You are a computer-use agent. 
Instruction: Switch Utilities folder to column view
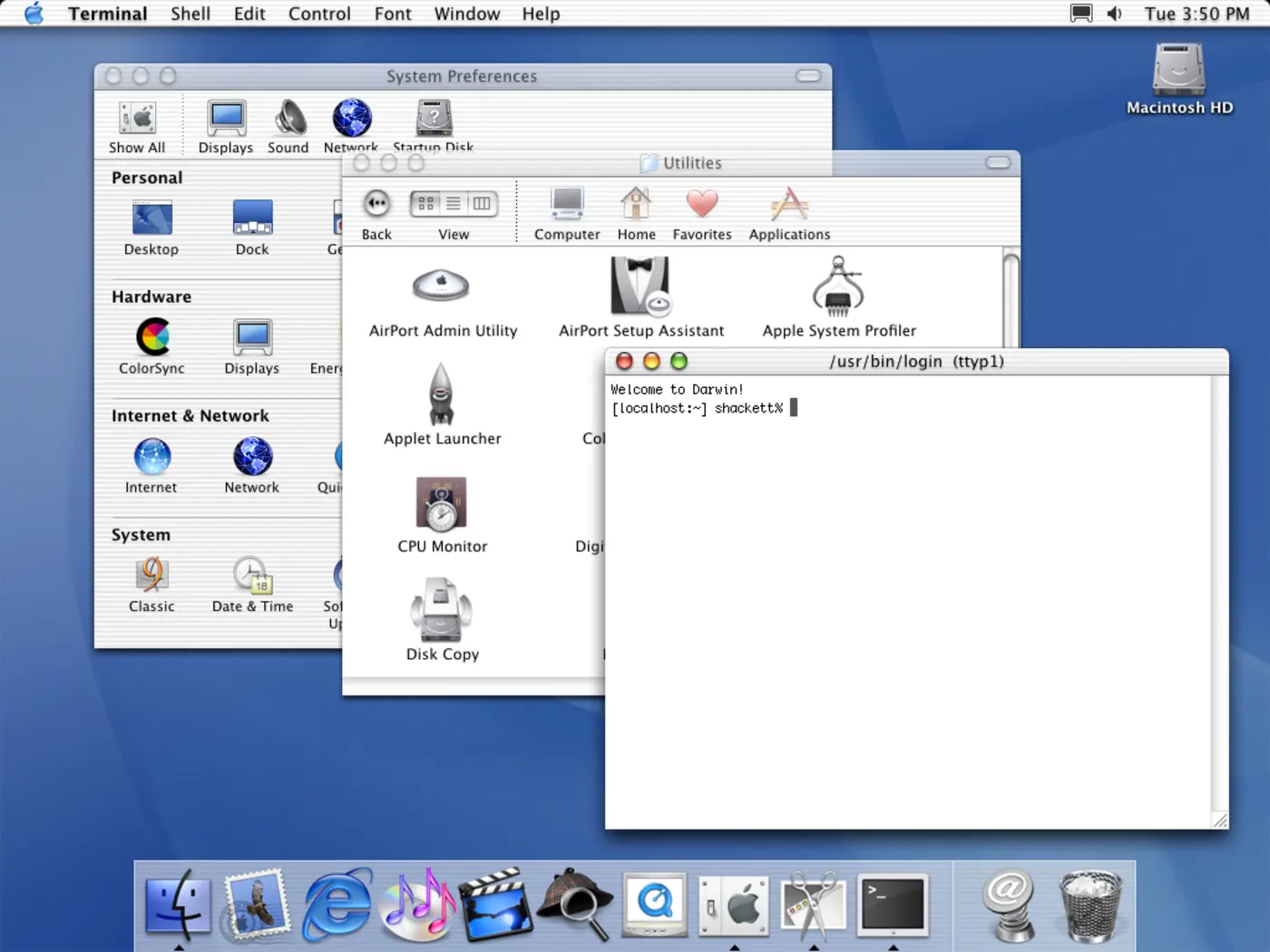click(x=482, y=203)
